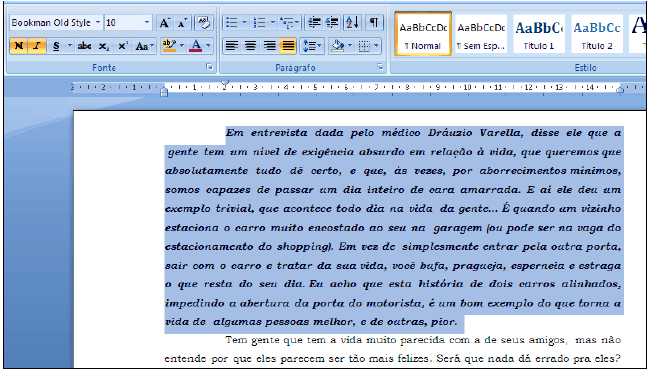
Task: Toggle Italic (I) formatting
Action: 37,46
